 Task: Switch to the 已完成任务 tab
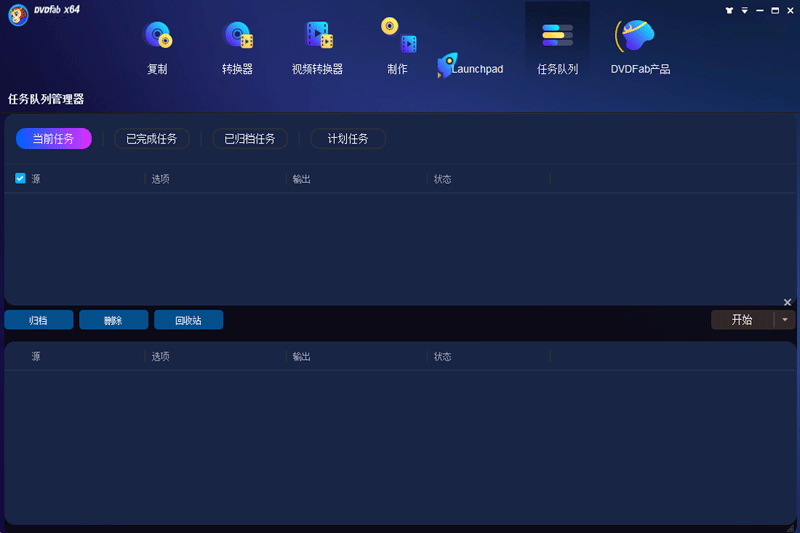tap(151, 139)
